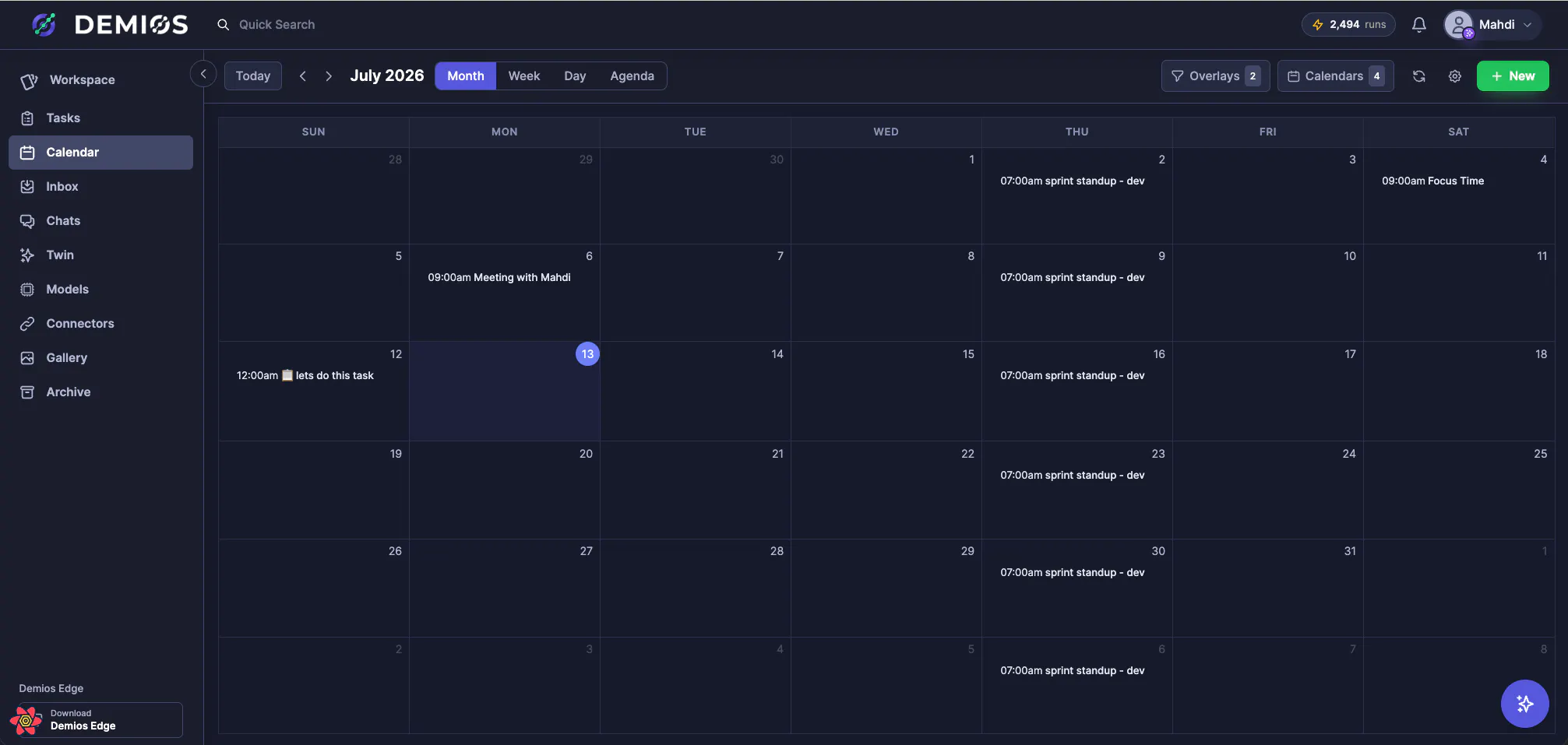
Task: Open Focus Time event on July 4
Action: coord(1432,181)
